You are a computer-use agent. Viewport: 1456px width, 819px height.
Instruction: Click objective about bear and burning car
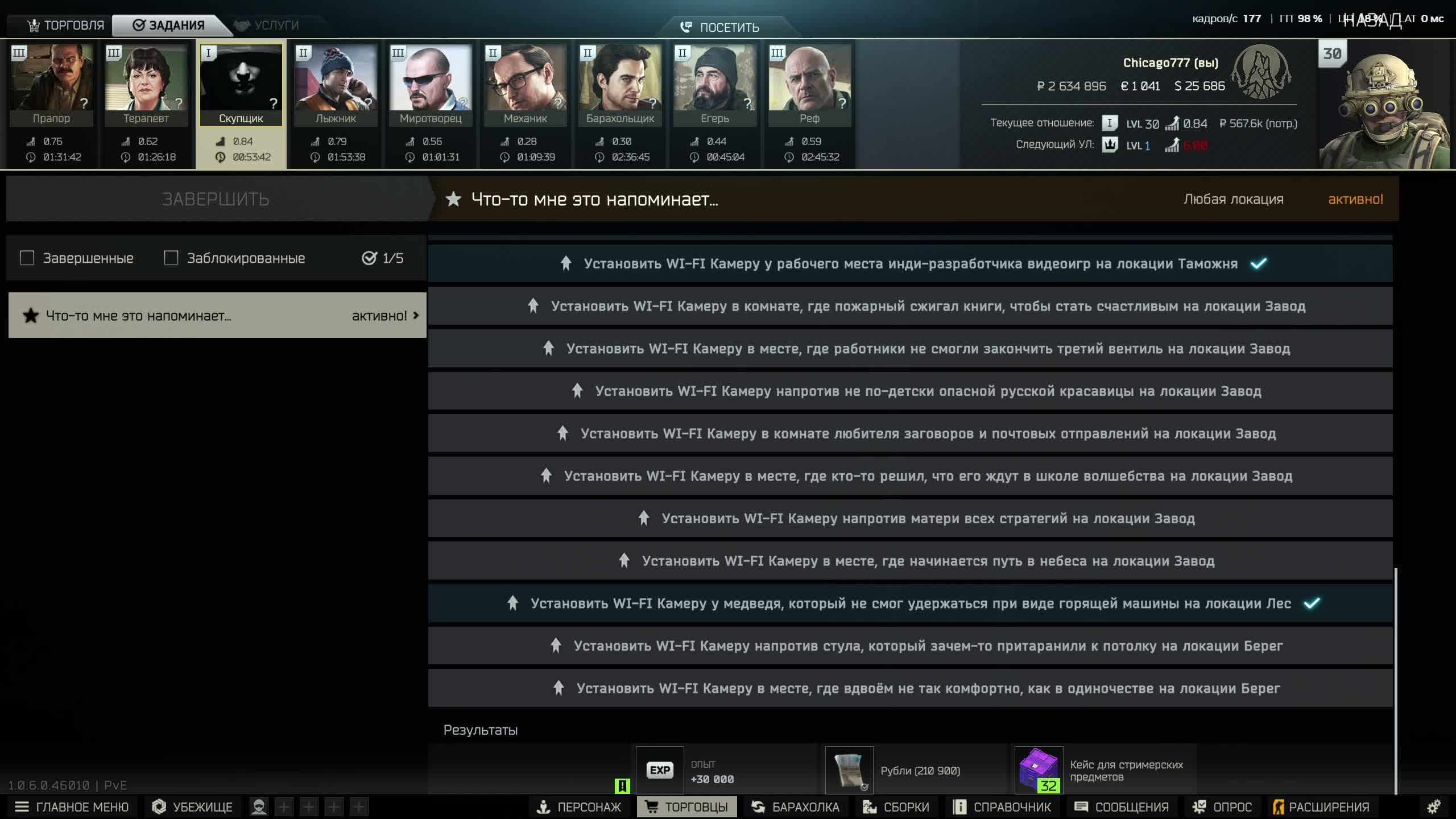coord(910,603)
